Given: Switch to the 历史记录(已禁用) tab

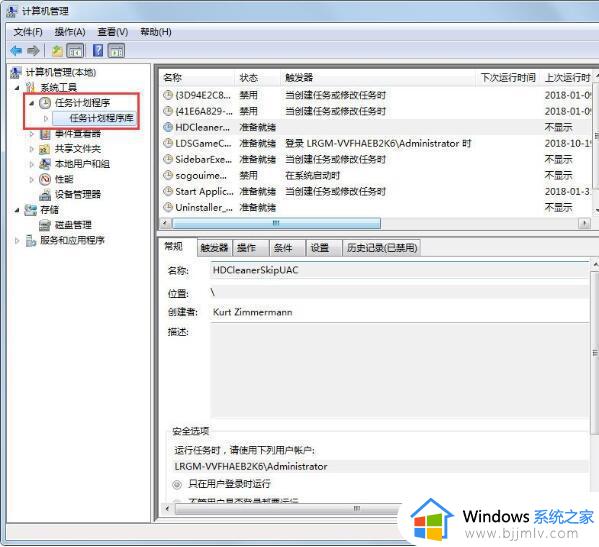Looking at the screenshot, I should 382,248.
